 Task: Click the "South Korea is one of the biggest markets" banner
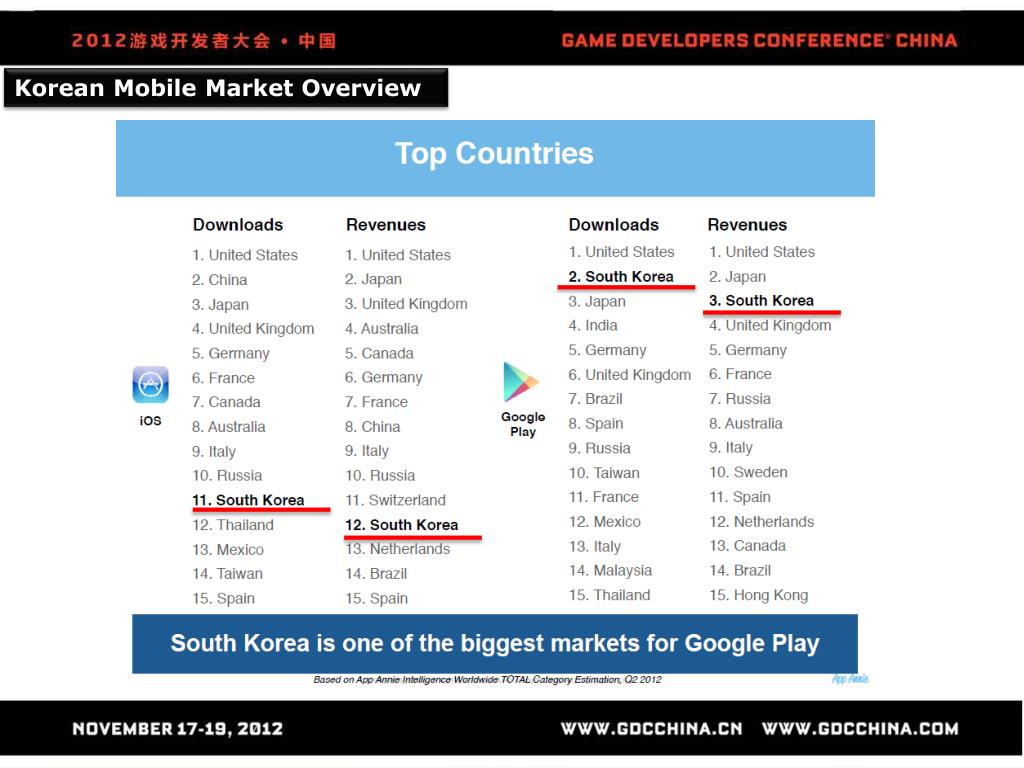click(494, 643)
